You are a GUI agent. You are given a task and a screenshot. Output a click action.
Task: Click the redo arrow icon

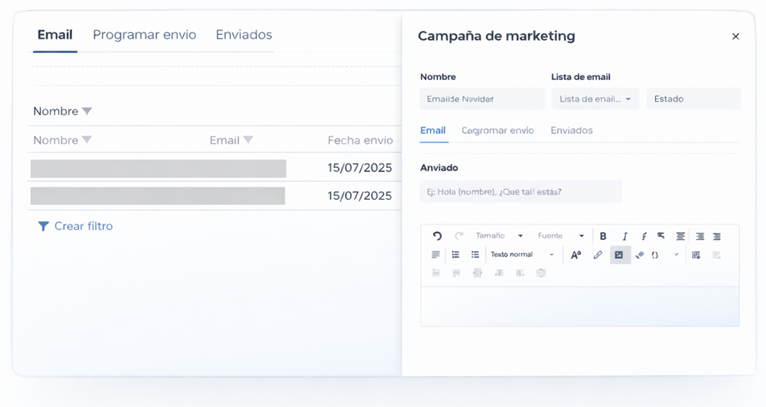tap(459, 236)
